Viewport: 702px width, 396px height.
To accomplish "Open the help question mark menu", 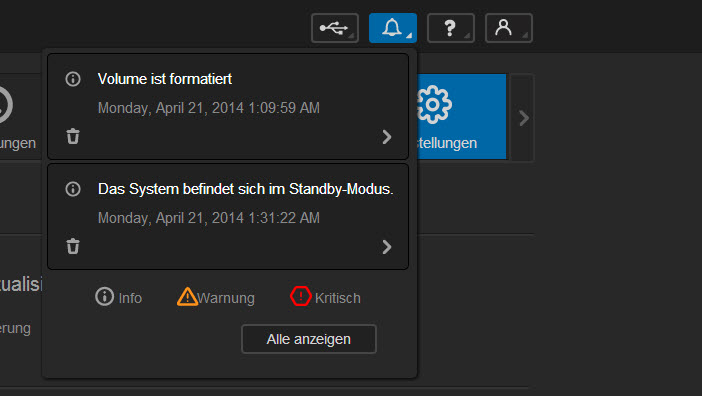I will pyautogui.click(x=451, y=28).
